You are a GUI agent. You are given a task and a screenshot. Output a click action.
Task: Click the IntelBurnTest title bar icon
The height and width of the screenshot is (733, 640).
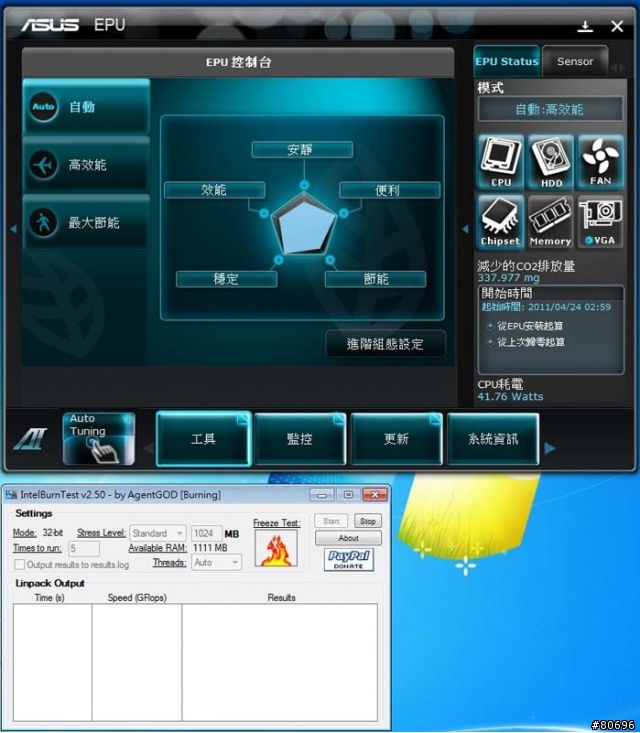(x=11, y=495)
